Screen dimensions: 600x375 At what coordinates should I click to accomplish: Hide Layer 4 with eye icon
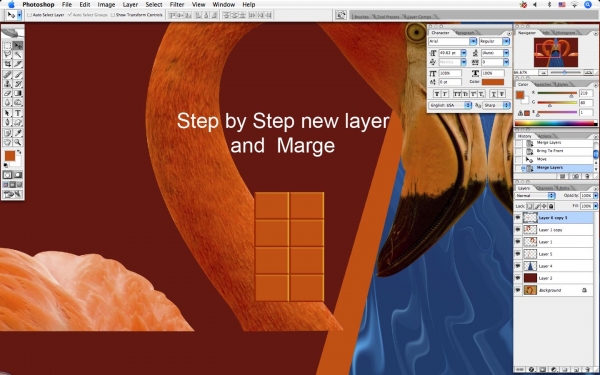tap(518, 266)
